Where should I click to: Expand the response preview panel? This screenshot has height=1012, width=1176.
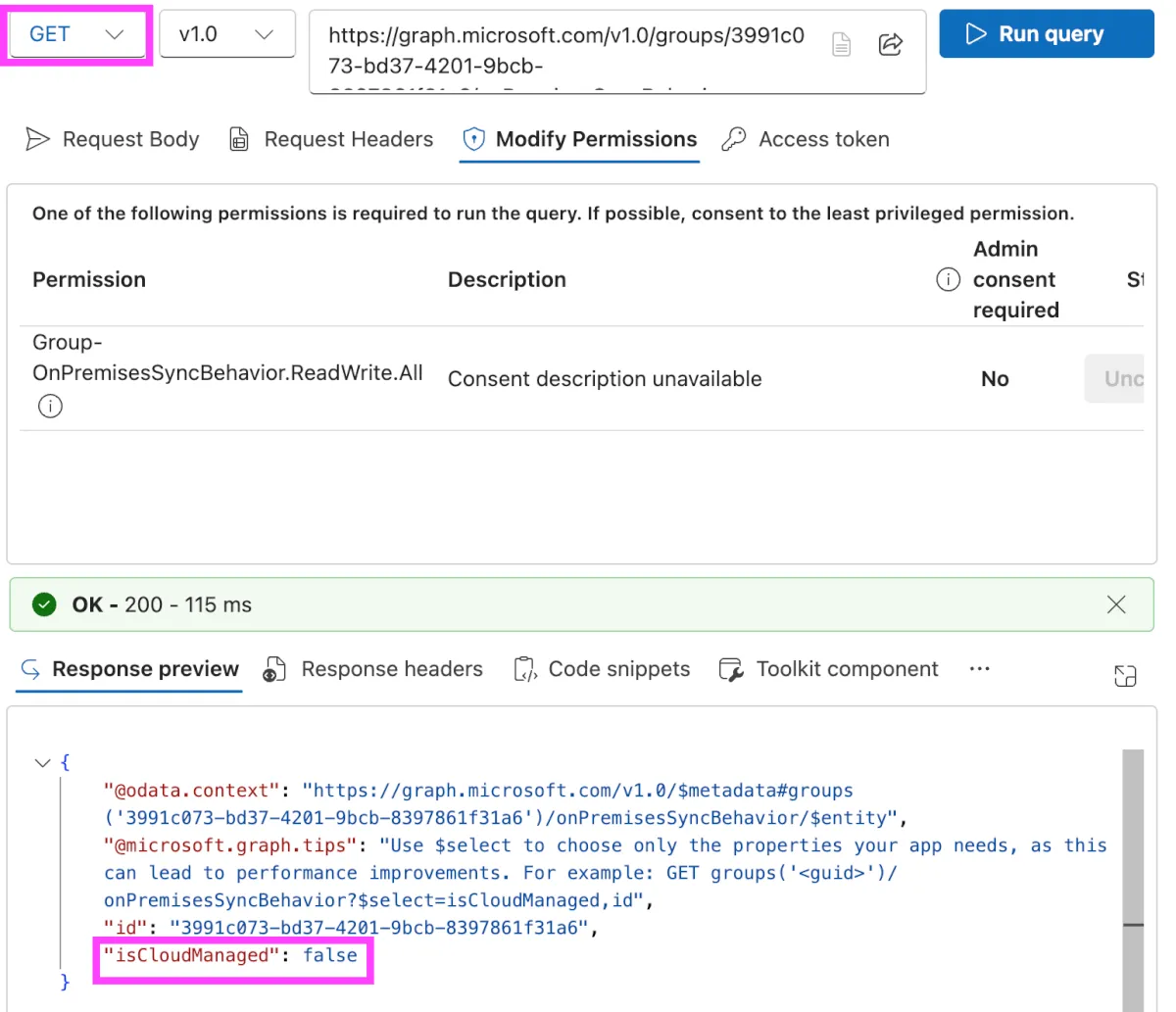pos(1125,675)
